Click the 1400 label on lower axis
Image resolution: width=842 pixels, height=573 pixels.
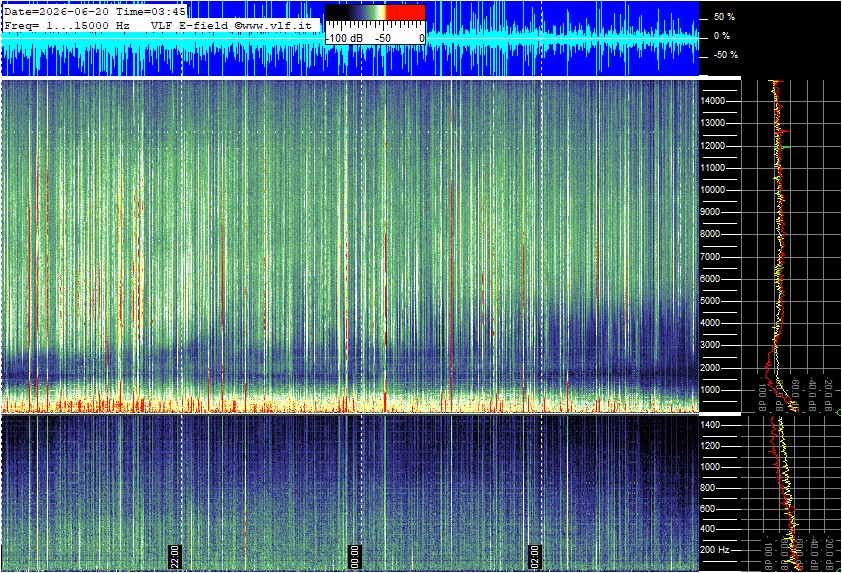coord(710,425)
